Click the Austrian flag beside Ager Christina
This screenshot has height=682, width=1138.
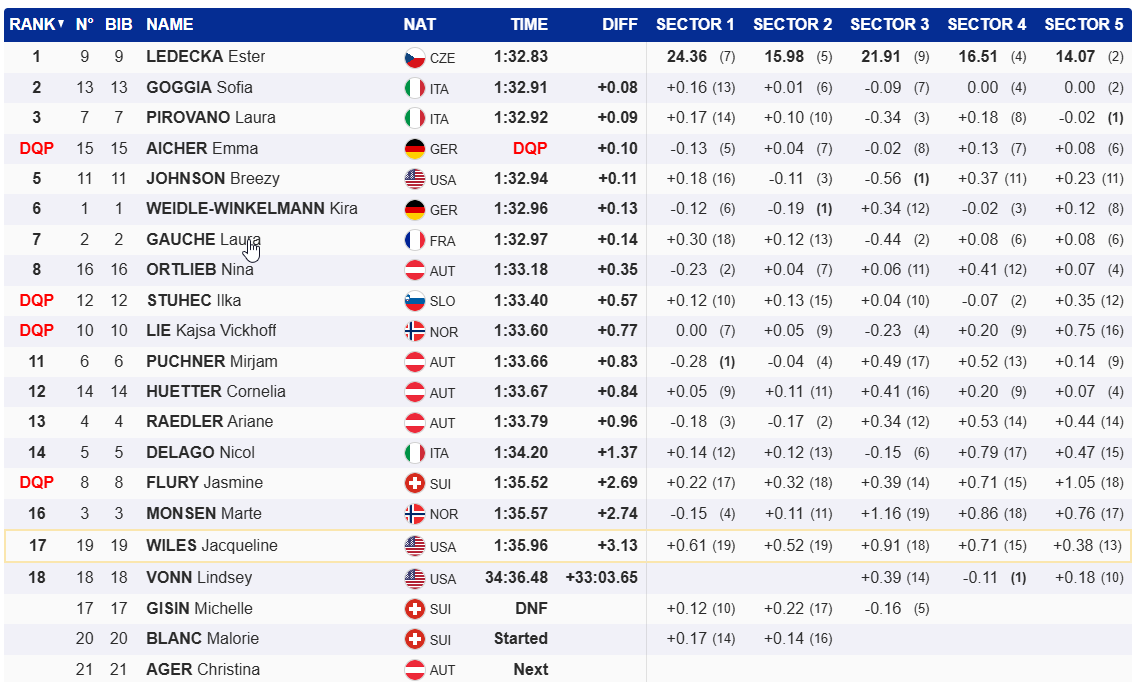[414, 670]
